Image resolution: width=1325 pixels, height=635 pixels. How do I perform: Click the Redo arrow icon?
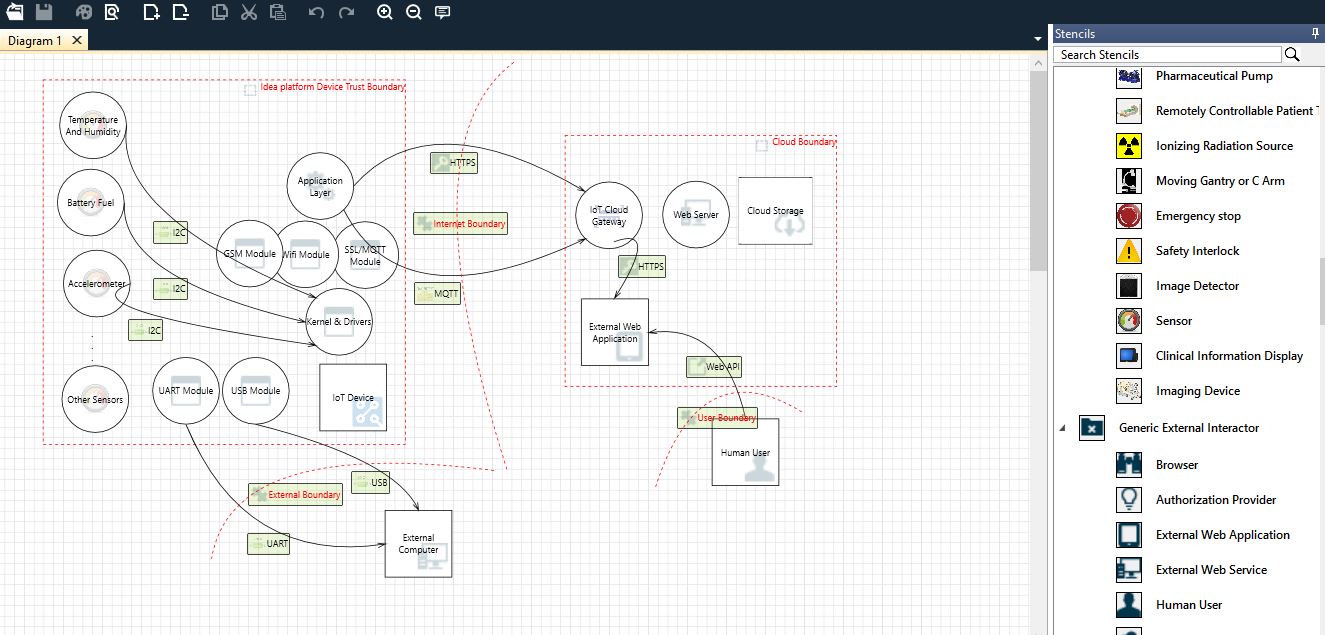coord(346,12)
